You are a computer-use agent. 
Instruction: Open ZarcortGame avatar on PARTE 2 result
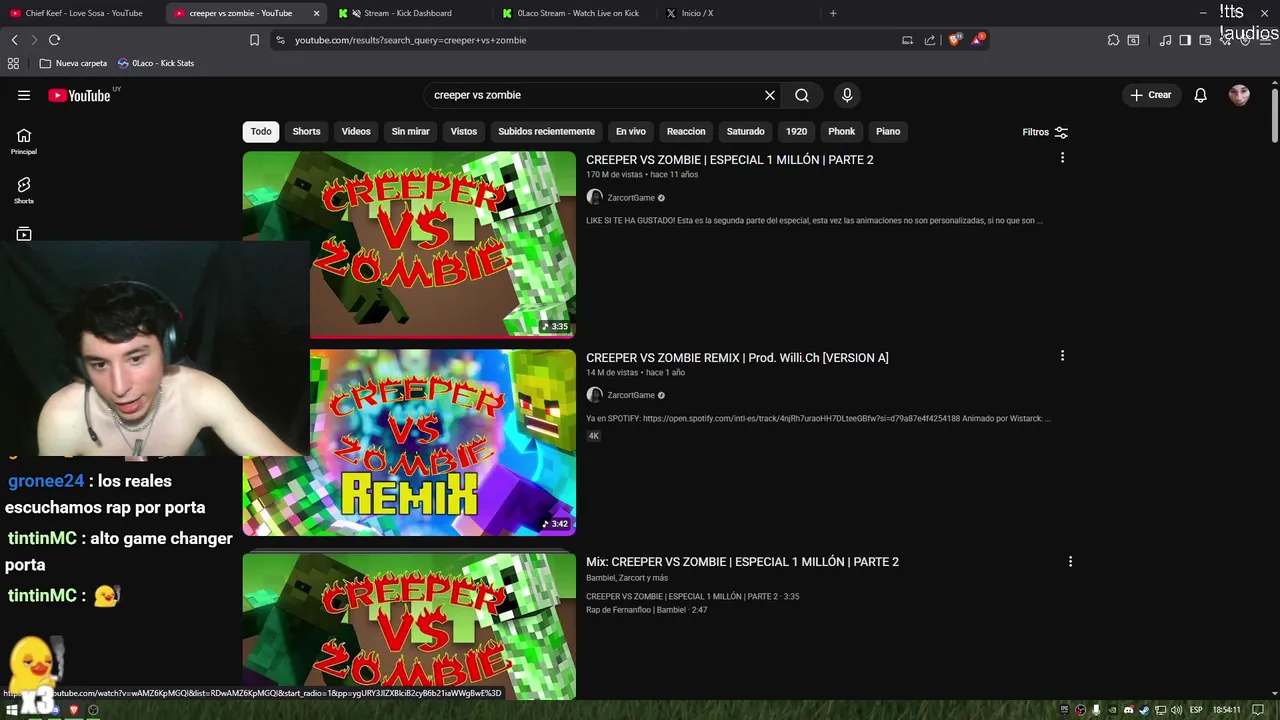(x=594, y=198)
